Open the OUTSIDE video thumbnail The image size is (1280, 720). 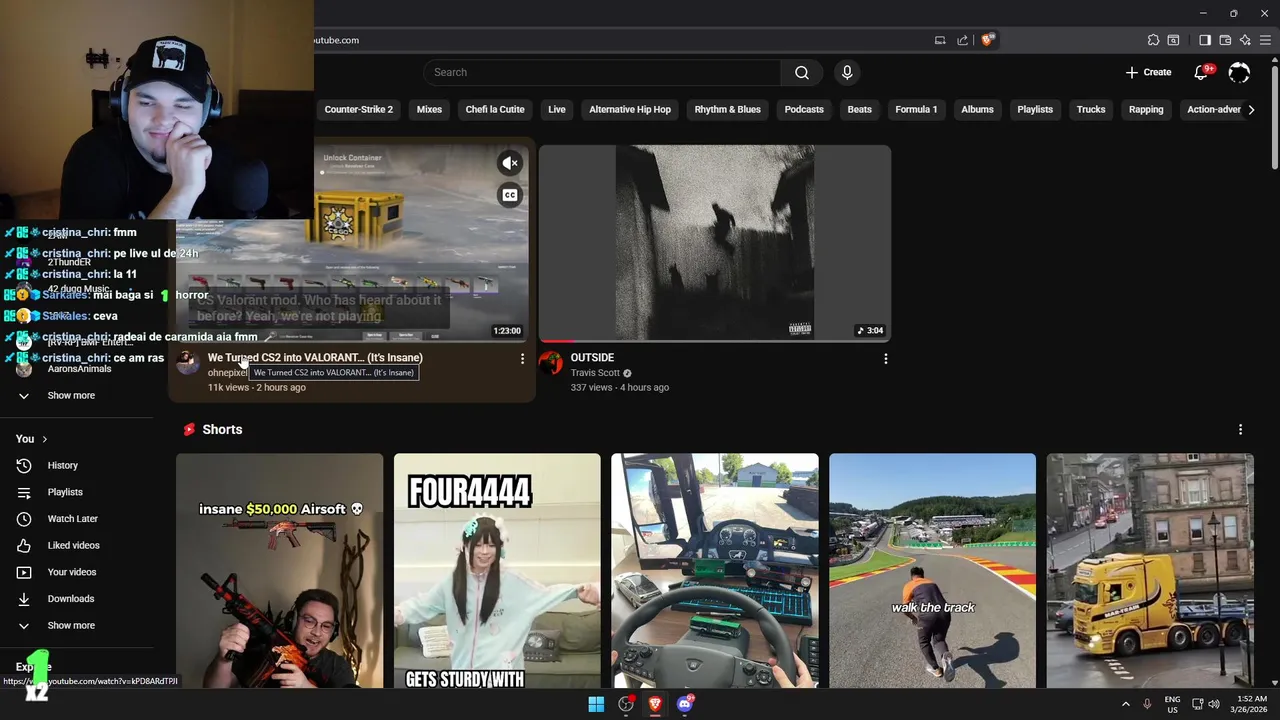(x=714, y=243)
